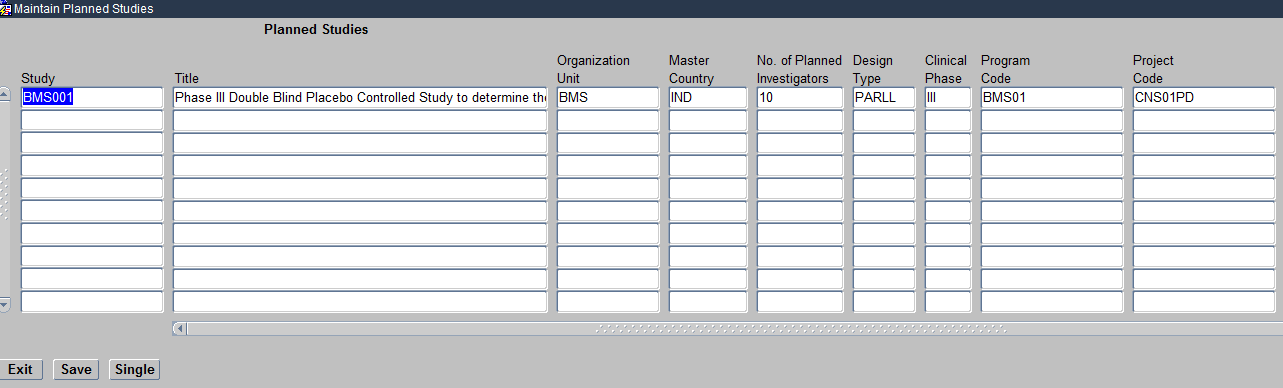This screenshot has width=1283, height=388.
Task: Click the empty second-row Study field
Action: coord(92,121)
